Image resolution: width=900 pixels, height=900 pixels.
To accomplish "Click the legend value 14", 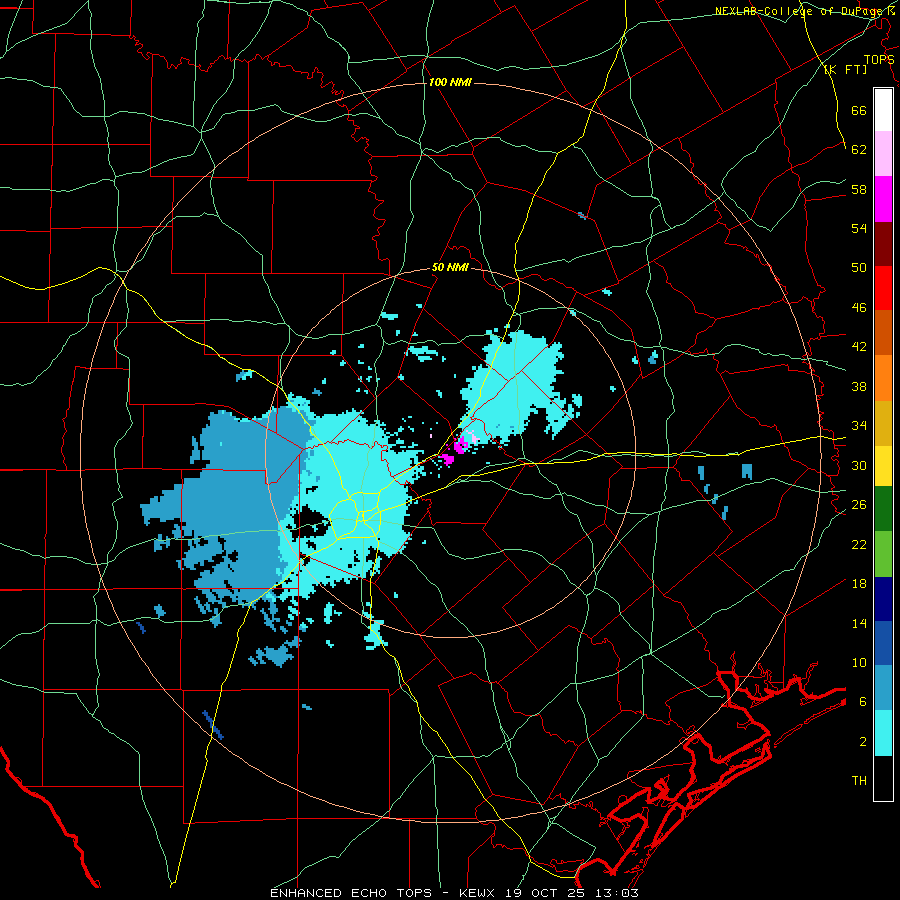I will click(859, 623).
